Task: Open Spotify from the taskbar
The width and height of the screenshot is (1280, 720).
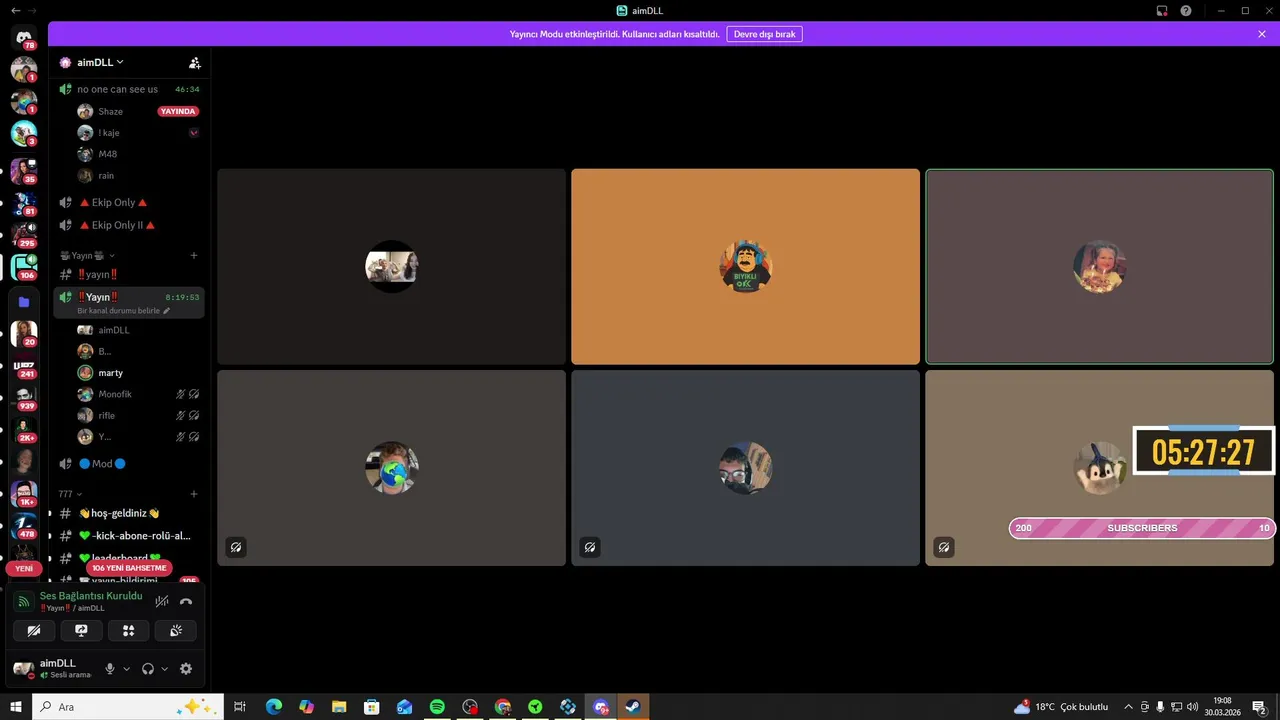Action: pos(437,707)
